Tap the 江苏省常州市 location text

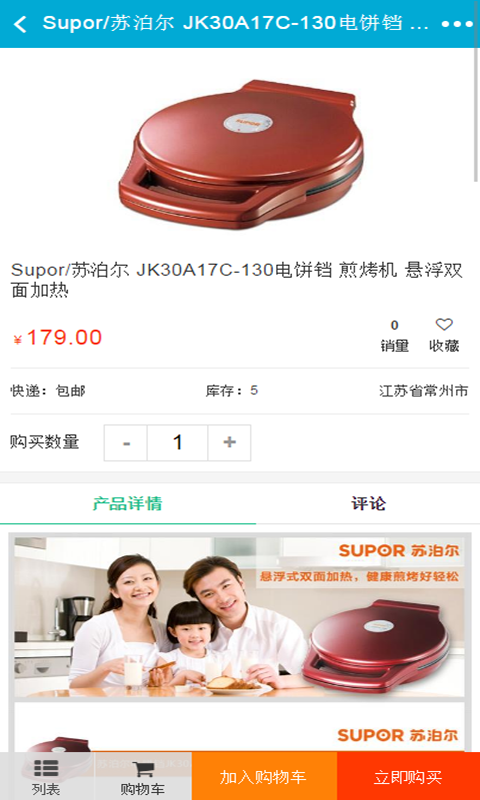[423, 391]
